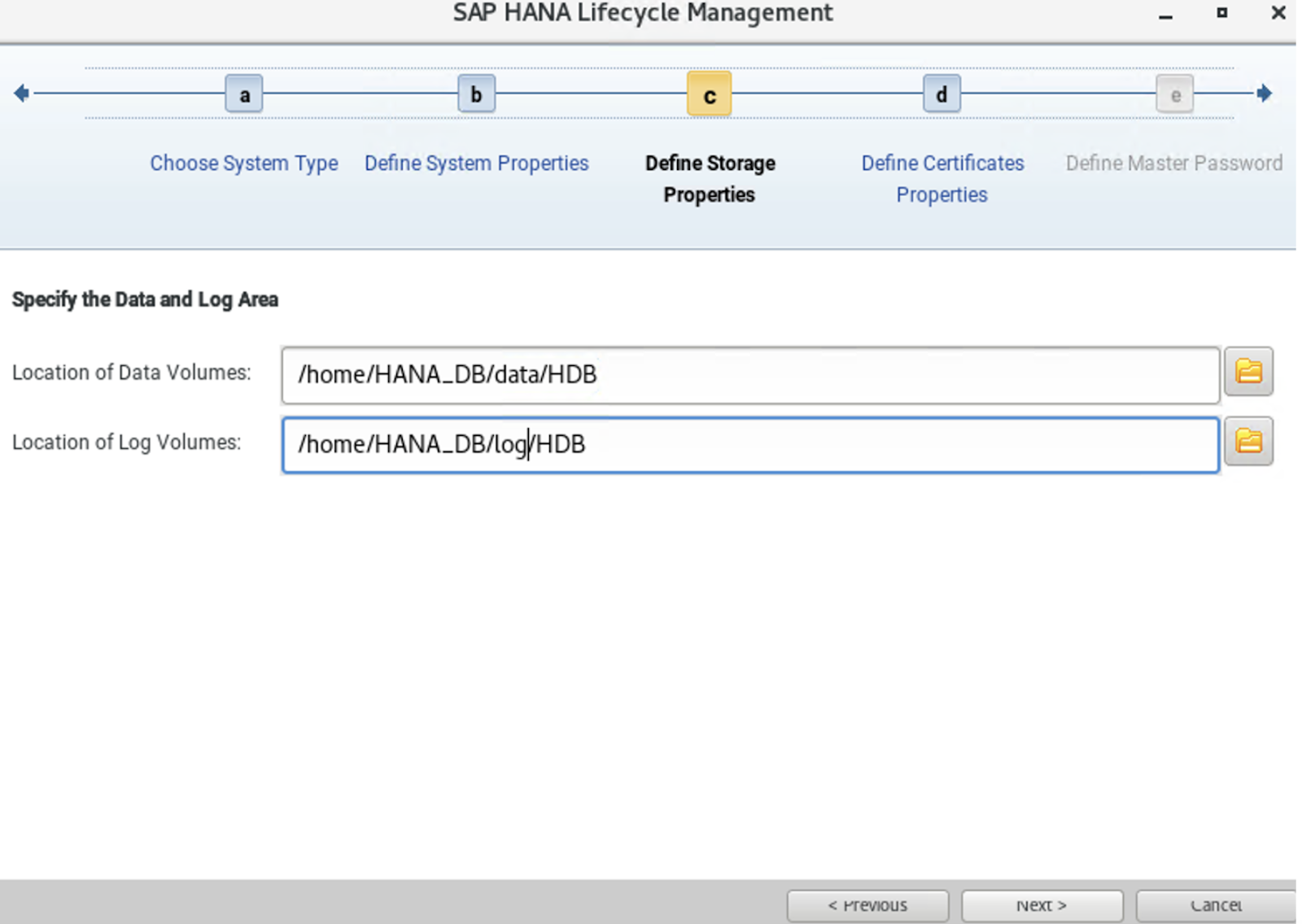Select Define Master Password step label
The image size is (1302, 924).
1174,163
